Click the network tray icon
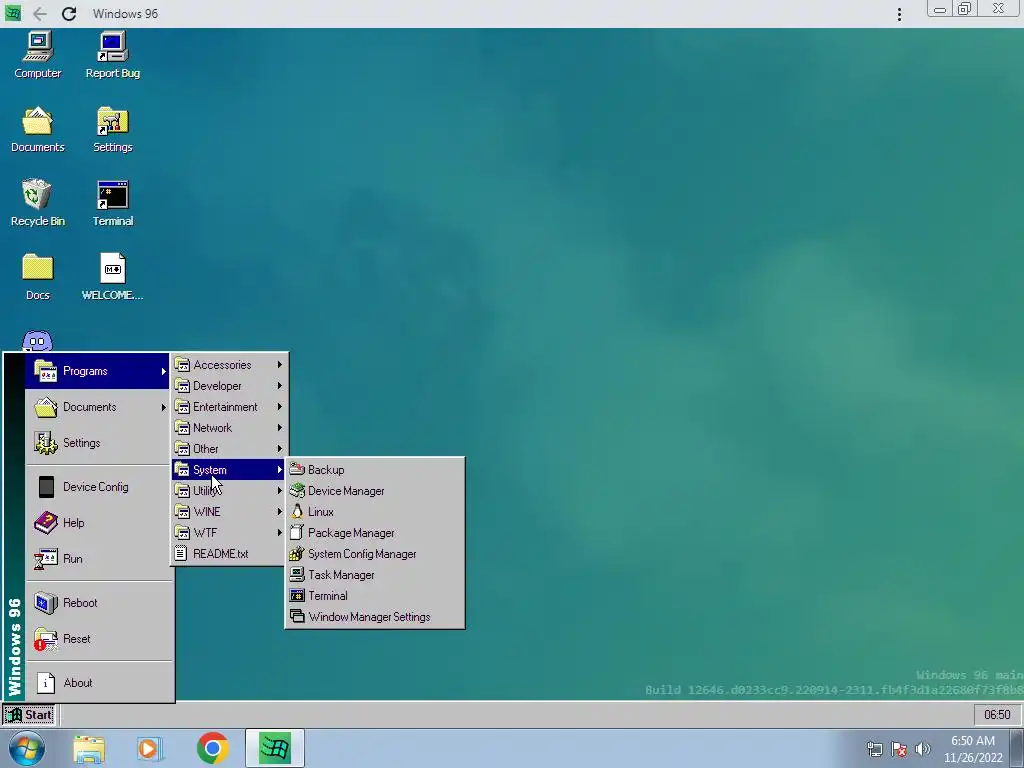Image resolution: width=1024 pixels, height=768 pixels. [874, 748]
